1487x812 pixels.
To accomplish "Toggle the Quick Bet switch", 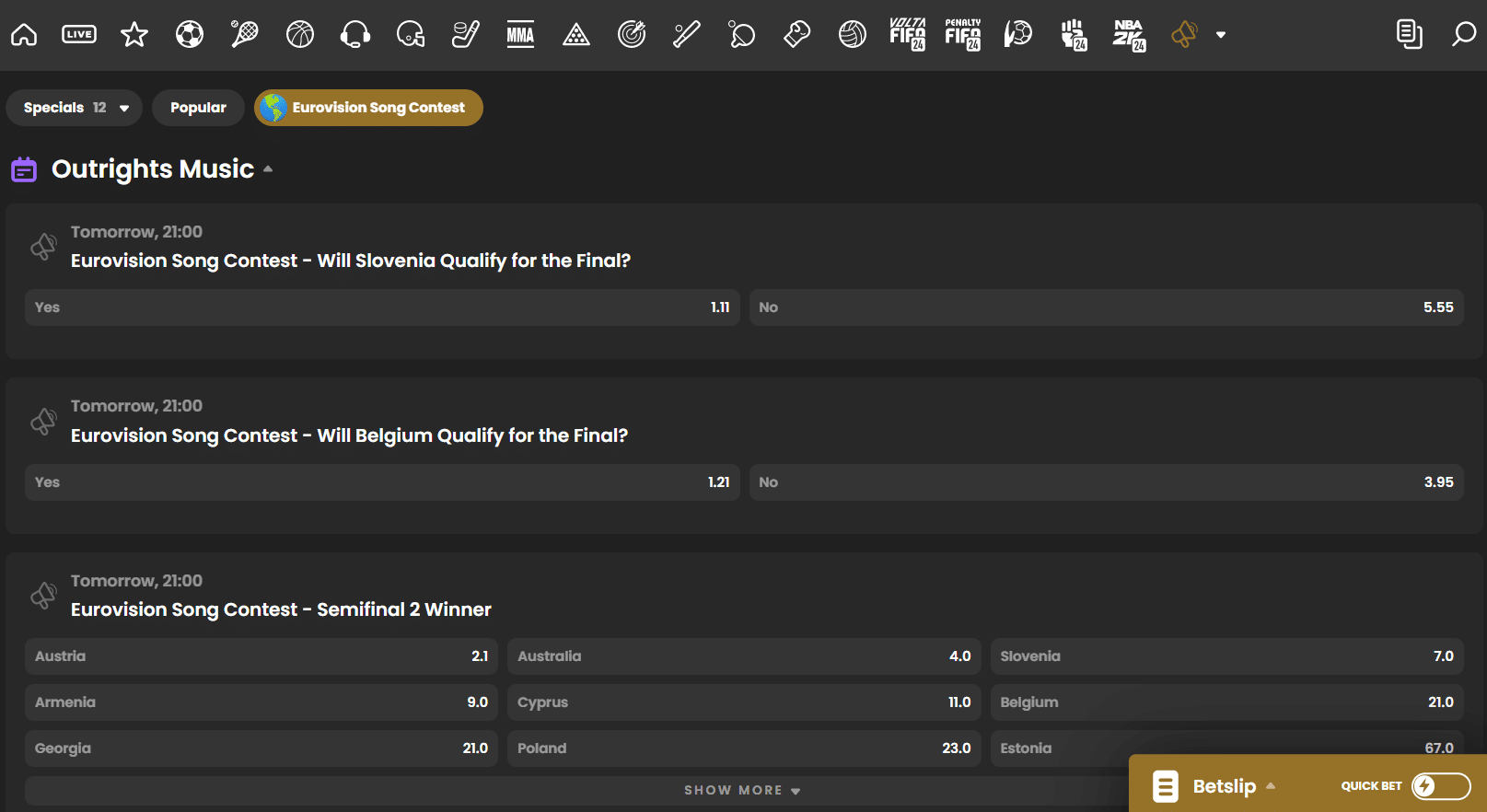I will (1441, 786).
